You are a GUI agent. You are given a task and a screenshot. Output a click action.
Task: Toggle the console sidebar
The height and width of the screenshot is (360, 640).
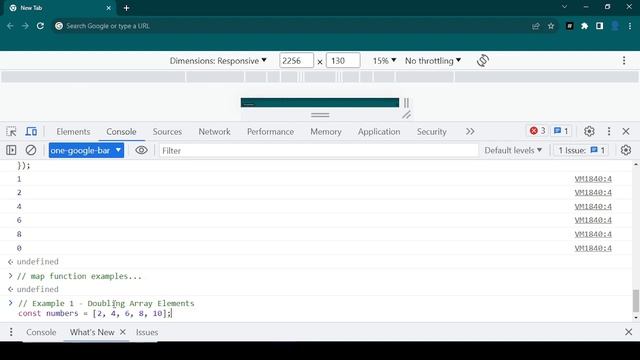click(11, 150)
